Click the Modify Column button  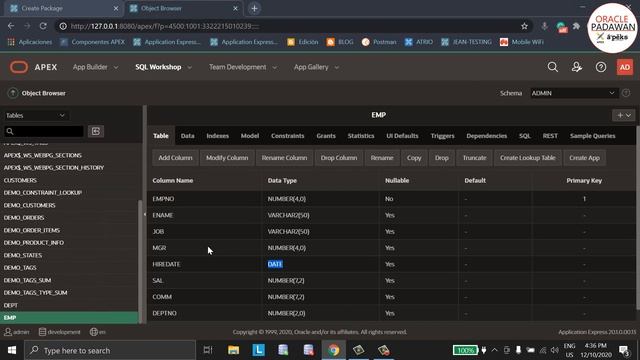[x=227, y=158]
